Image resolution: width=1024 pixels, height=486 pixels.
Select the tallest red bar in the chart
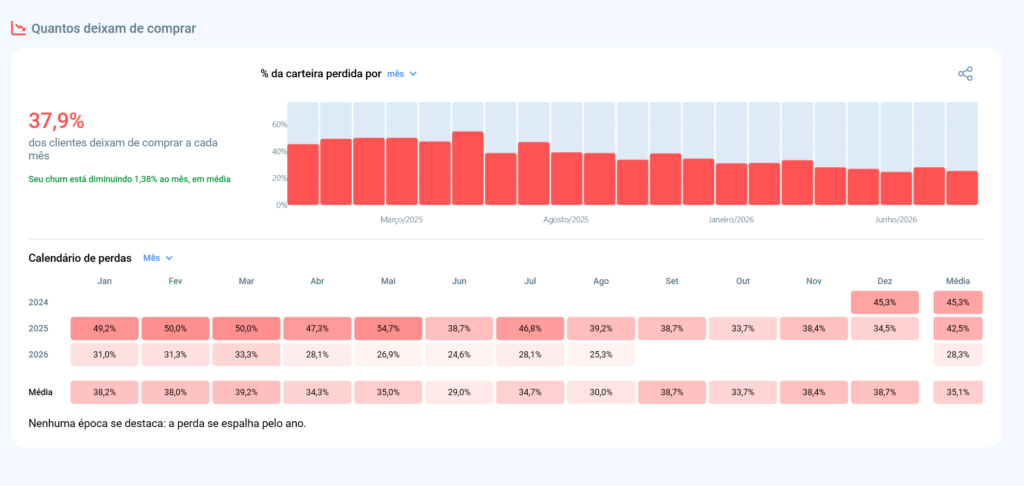point(468,169)
